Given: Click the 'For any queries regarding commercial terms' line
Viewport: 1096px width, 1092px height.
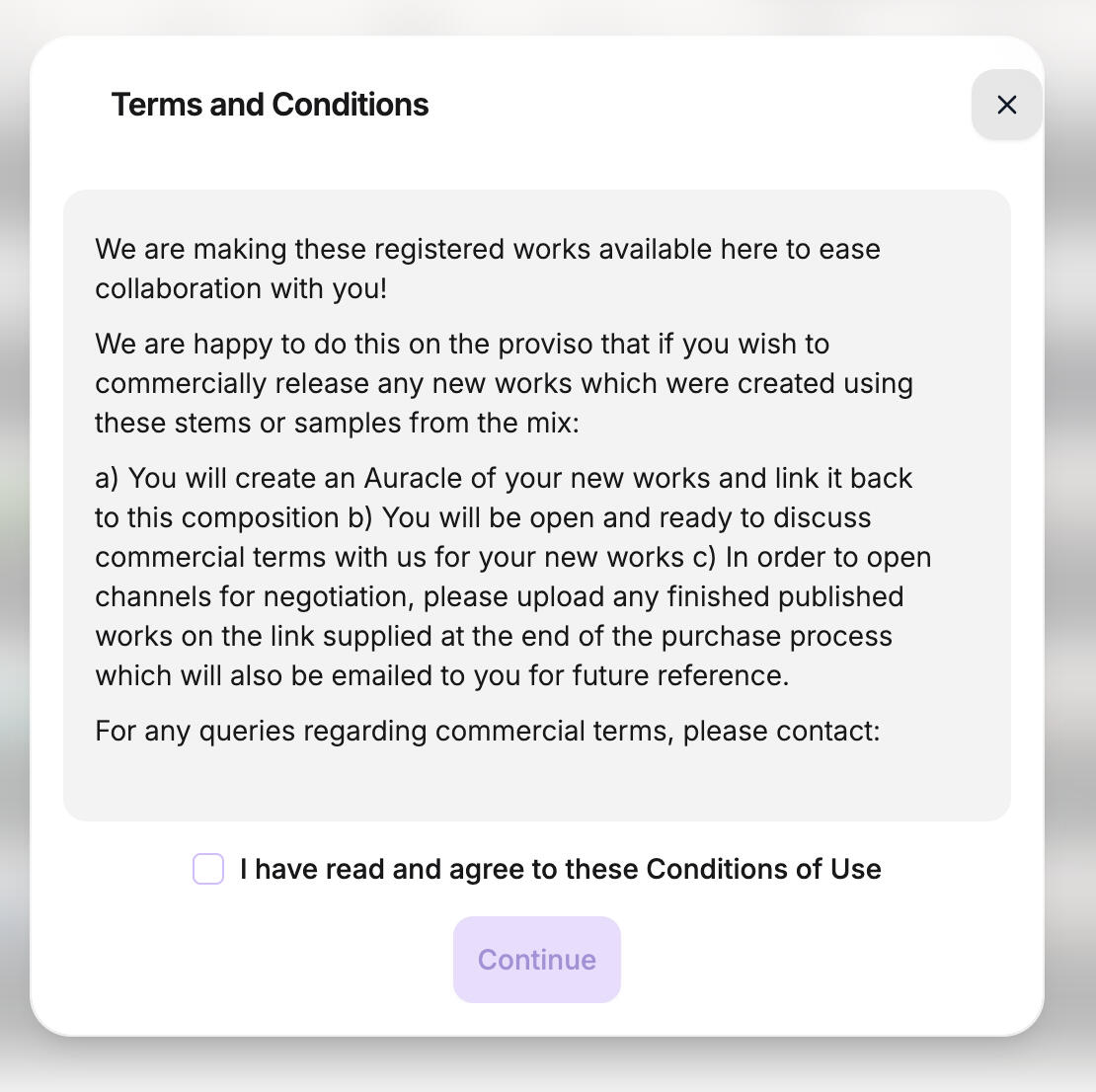Looking at the screenshot, I should pyautogui.click(x=487, y=732).
